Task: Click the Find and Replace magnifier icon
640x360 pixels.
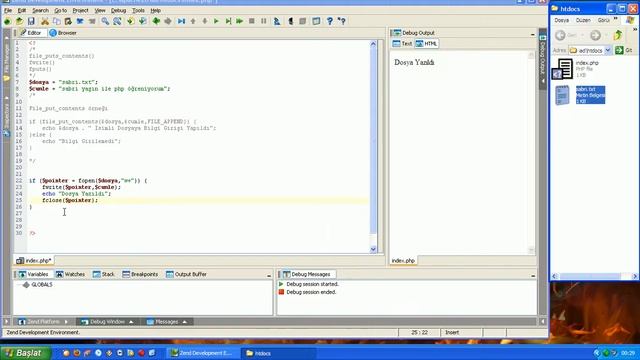Action: click(117, 21)
